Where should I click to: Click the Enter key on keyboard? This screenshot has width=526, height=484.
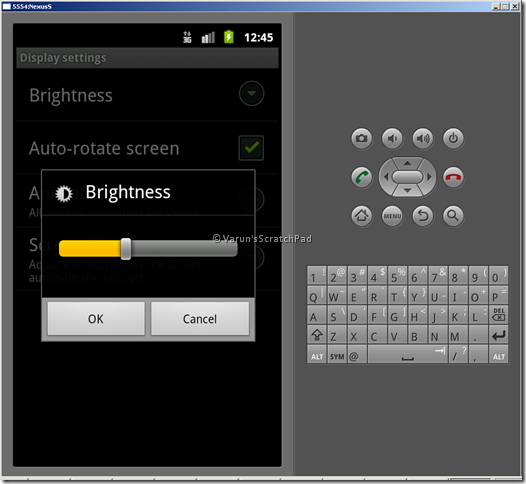498,334
